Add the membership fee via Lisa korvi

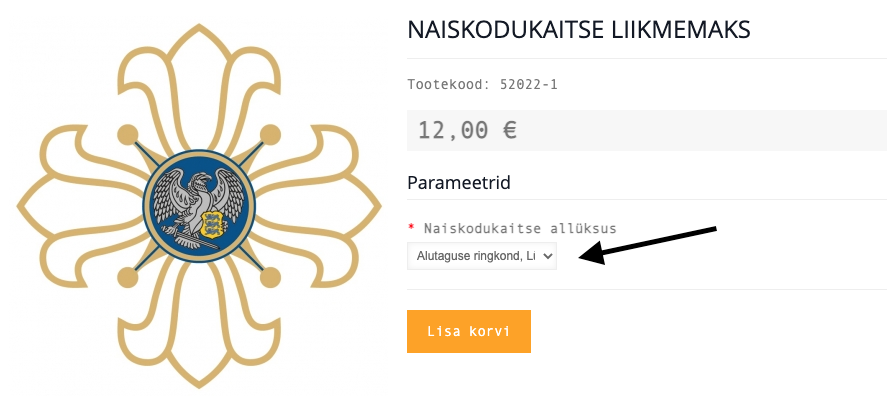tap(469, 332)
